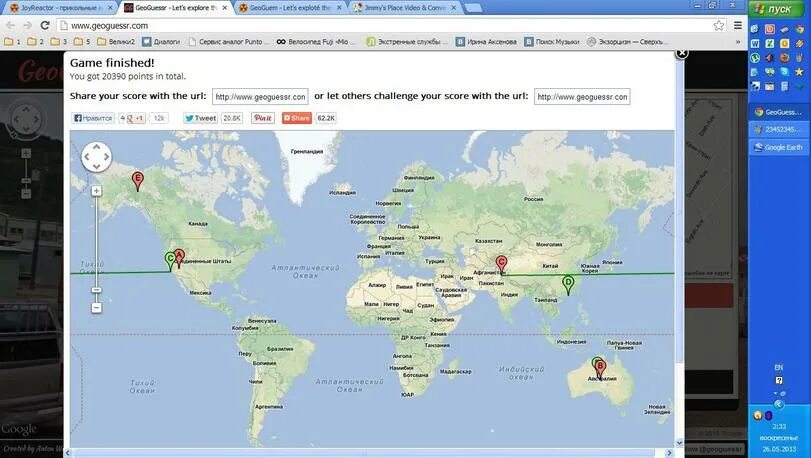811x458 pixels.
Task: Click the browser back arrow
Action: point(10,25)
